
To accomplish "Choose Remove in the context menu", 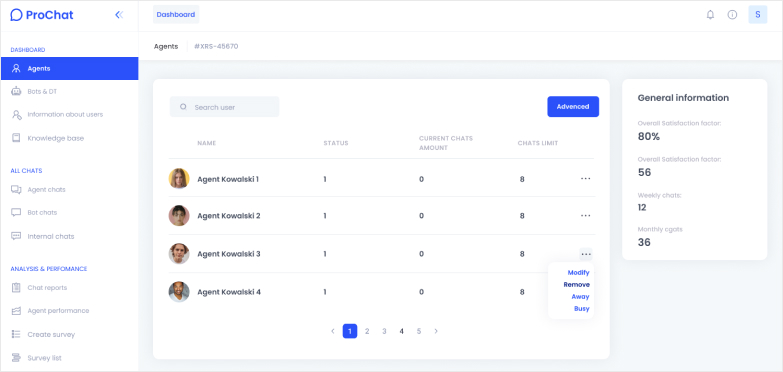I will (577, 285).
